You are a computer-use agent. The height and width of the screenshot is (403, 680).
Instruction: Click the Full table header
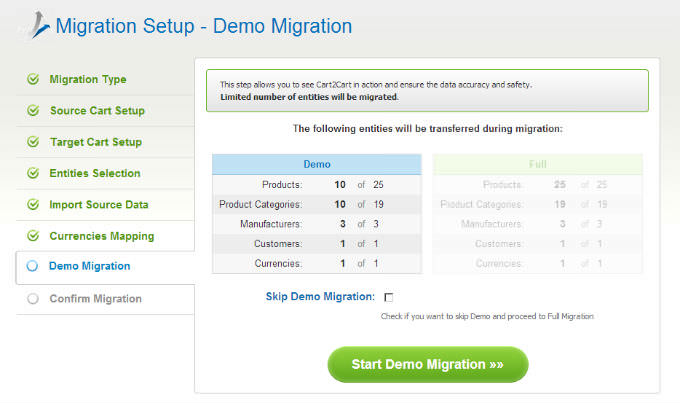(x=538, y=164)
